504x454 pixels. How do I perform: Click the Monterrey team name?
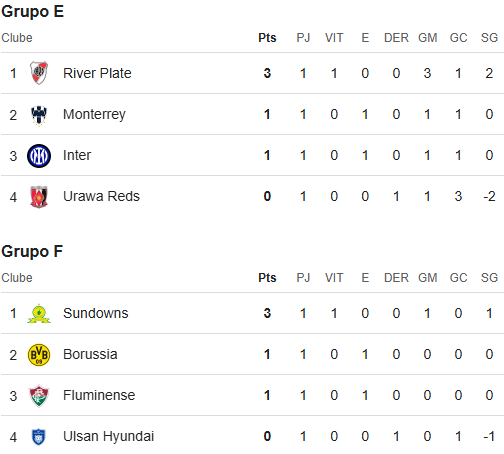[94, 114]
